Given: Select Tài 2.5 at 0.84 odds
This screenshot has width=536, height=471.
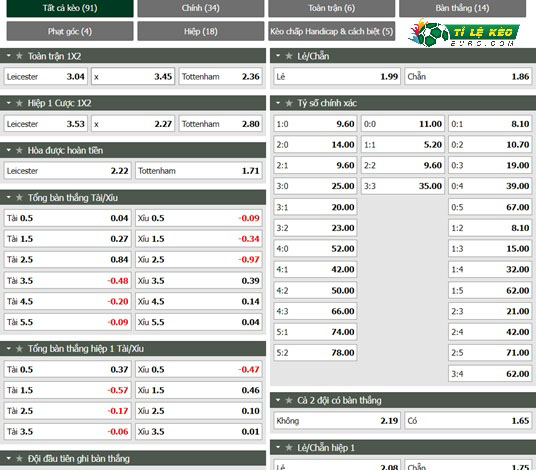Looking at the screenshot, I should coord(67,260).
